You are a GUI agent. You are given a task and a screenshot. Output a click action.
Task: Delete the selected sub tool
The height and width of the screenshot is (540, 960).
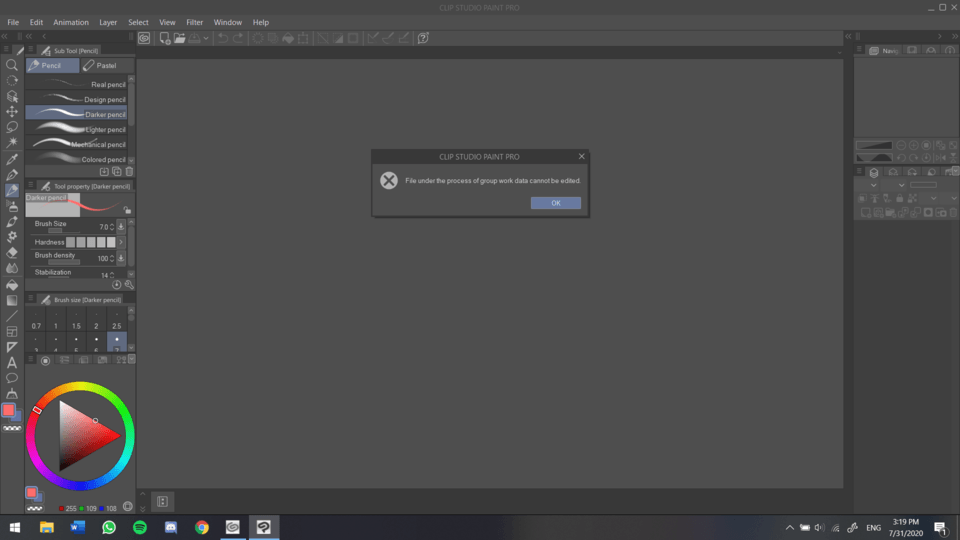(129, 172)
